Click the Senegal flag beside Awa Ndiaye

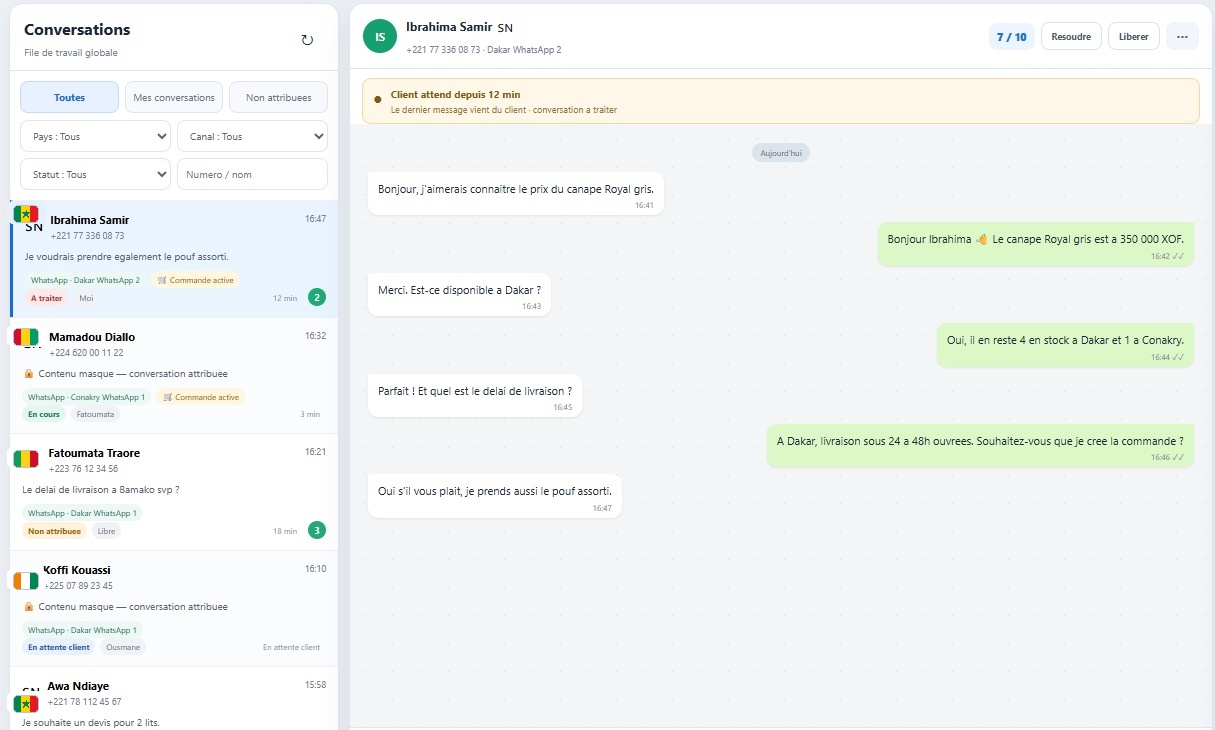coord(25,704)
